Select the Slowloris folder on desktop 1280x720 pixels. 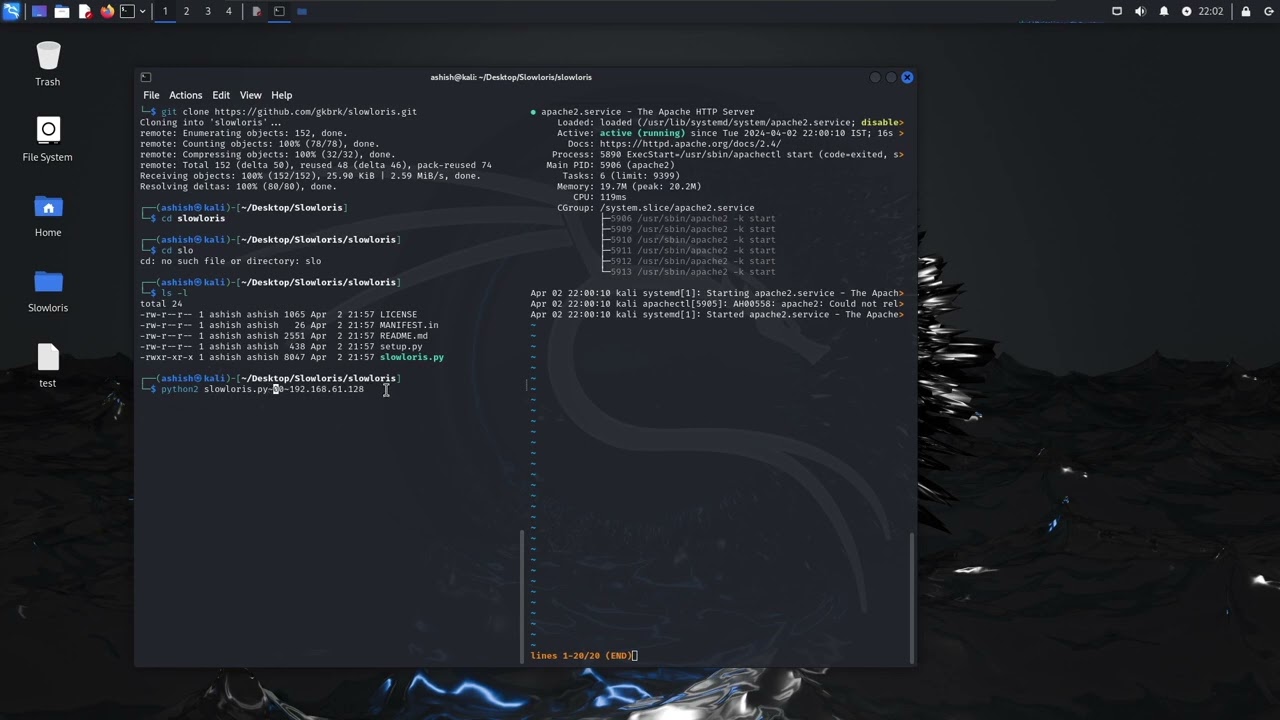(x=47, y=290)
